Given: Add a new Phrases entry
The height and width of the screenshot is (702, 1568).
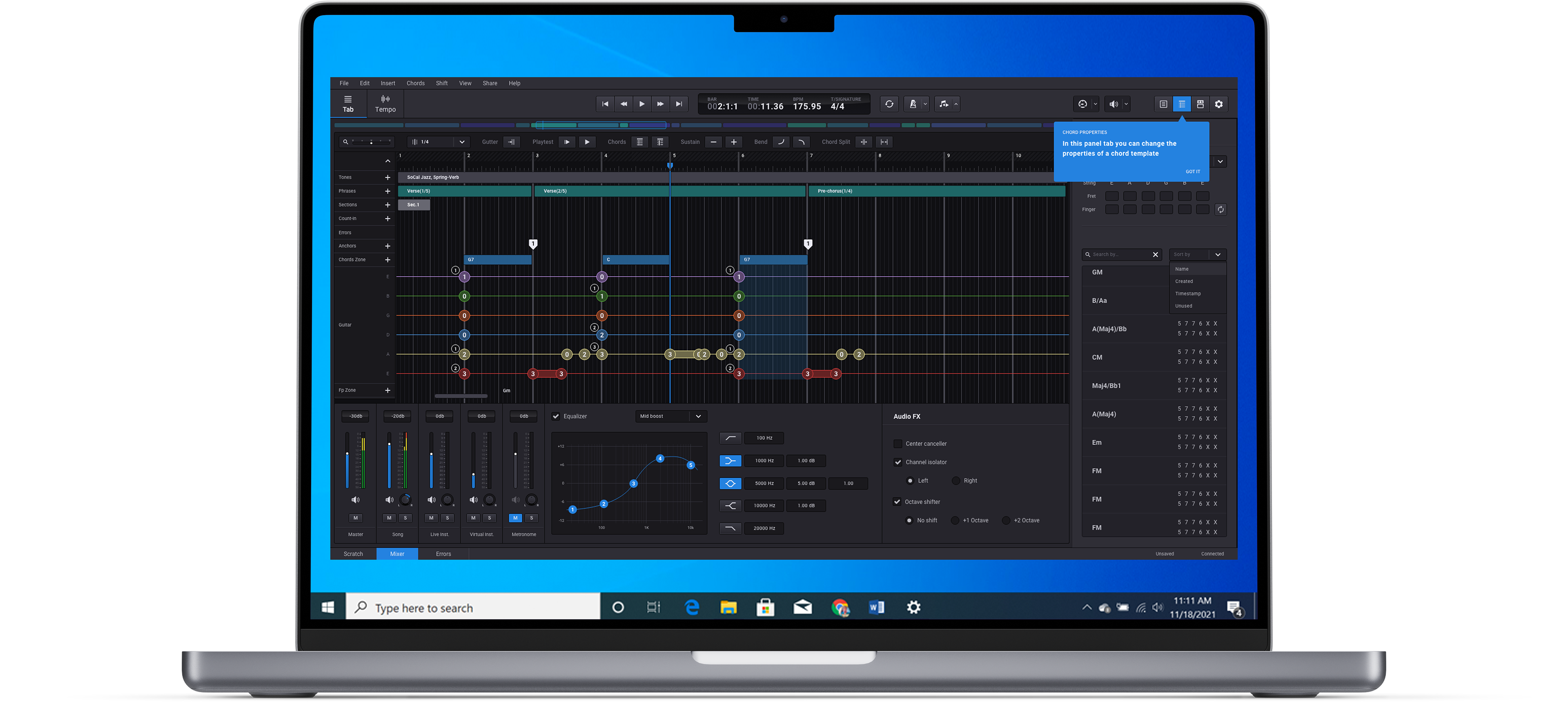Looking at the screenshot, I should [388, 191].
